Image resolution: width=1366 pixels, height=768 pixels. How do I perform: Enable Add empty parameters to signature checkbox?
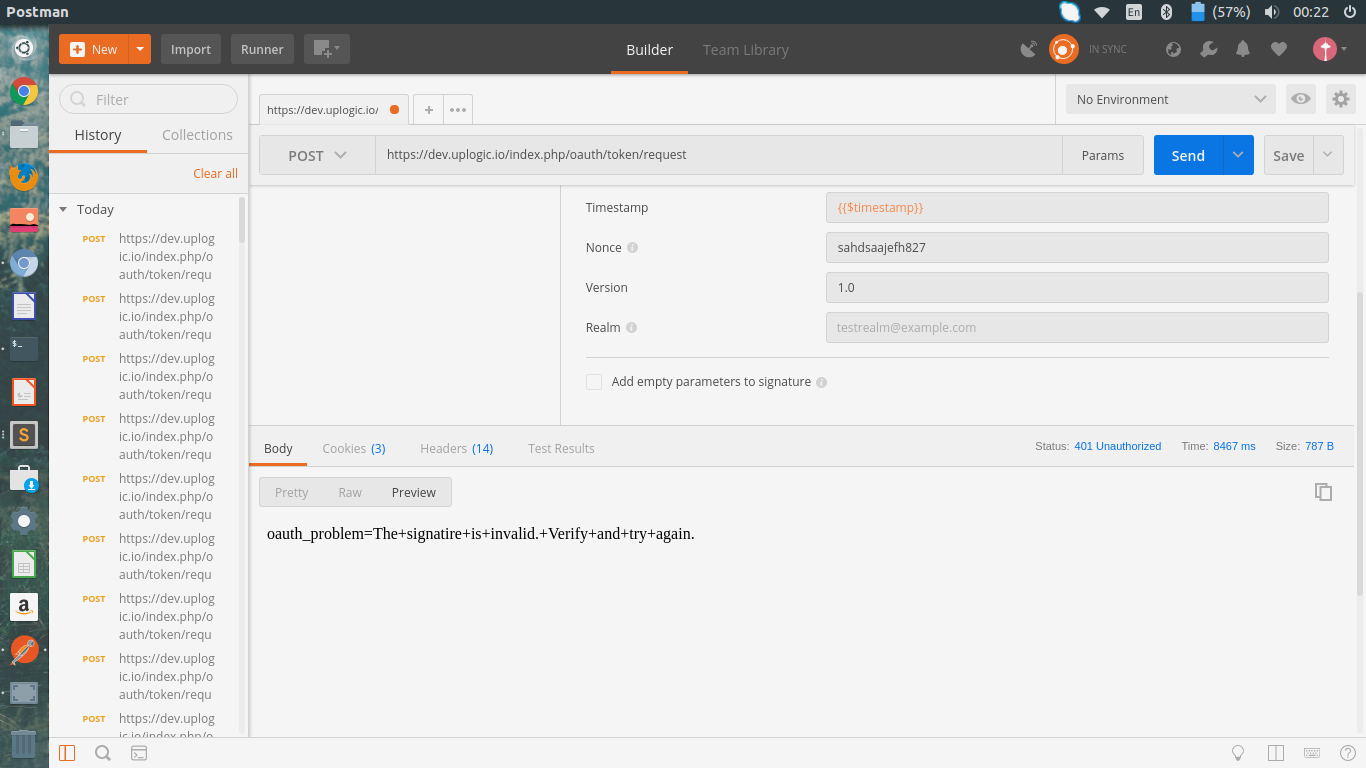[x=594, y=382]
